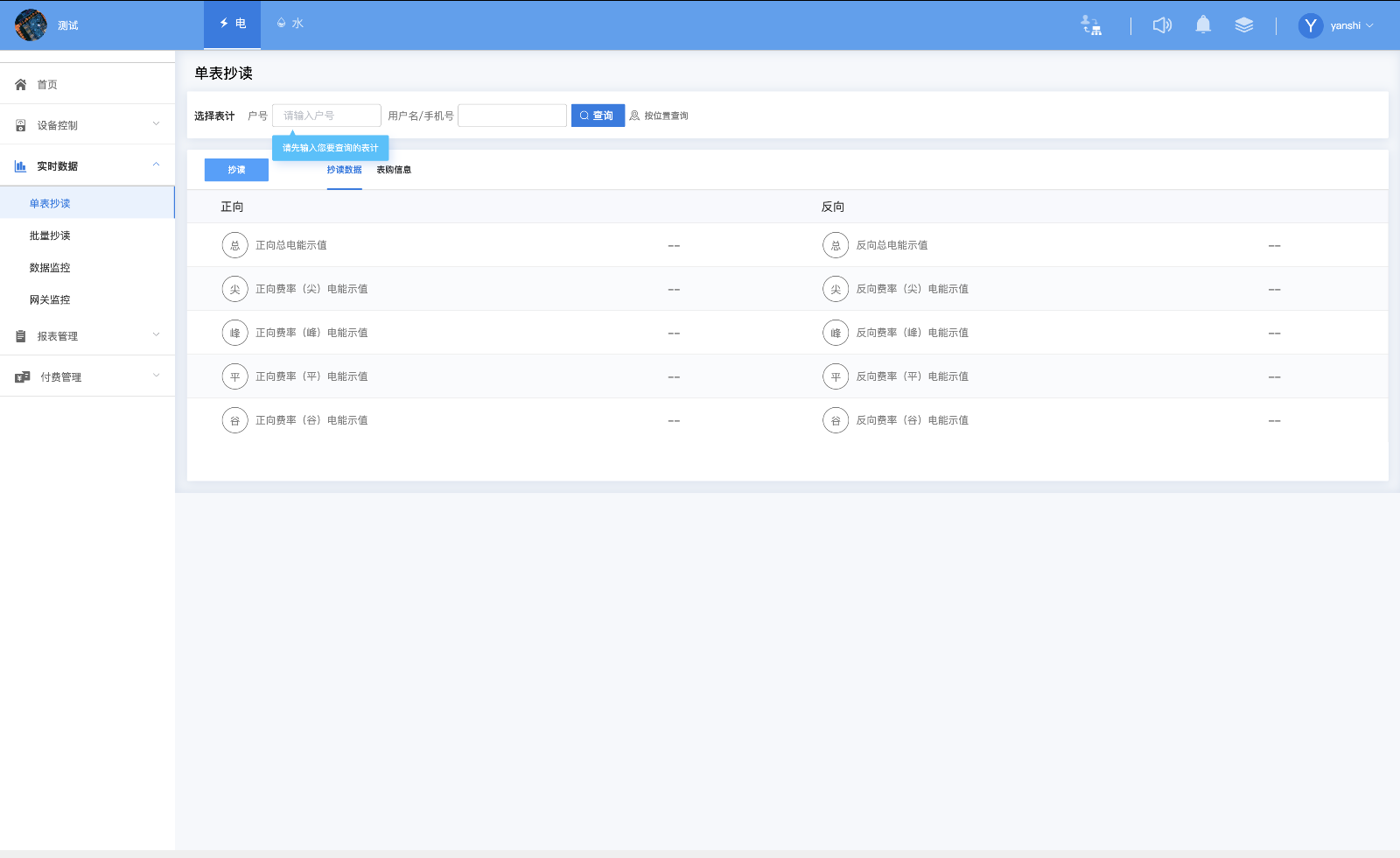Click the speaker sound icon
The height and width of the screenshot is (858, 1400).
(1162, 25)
